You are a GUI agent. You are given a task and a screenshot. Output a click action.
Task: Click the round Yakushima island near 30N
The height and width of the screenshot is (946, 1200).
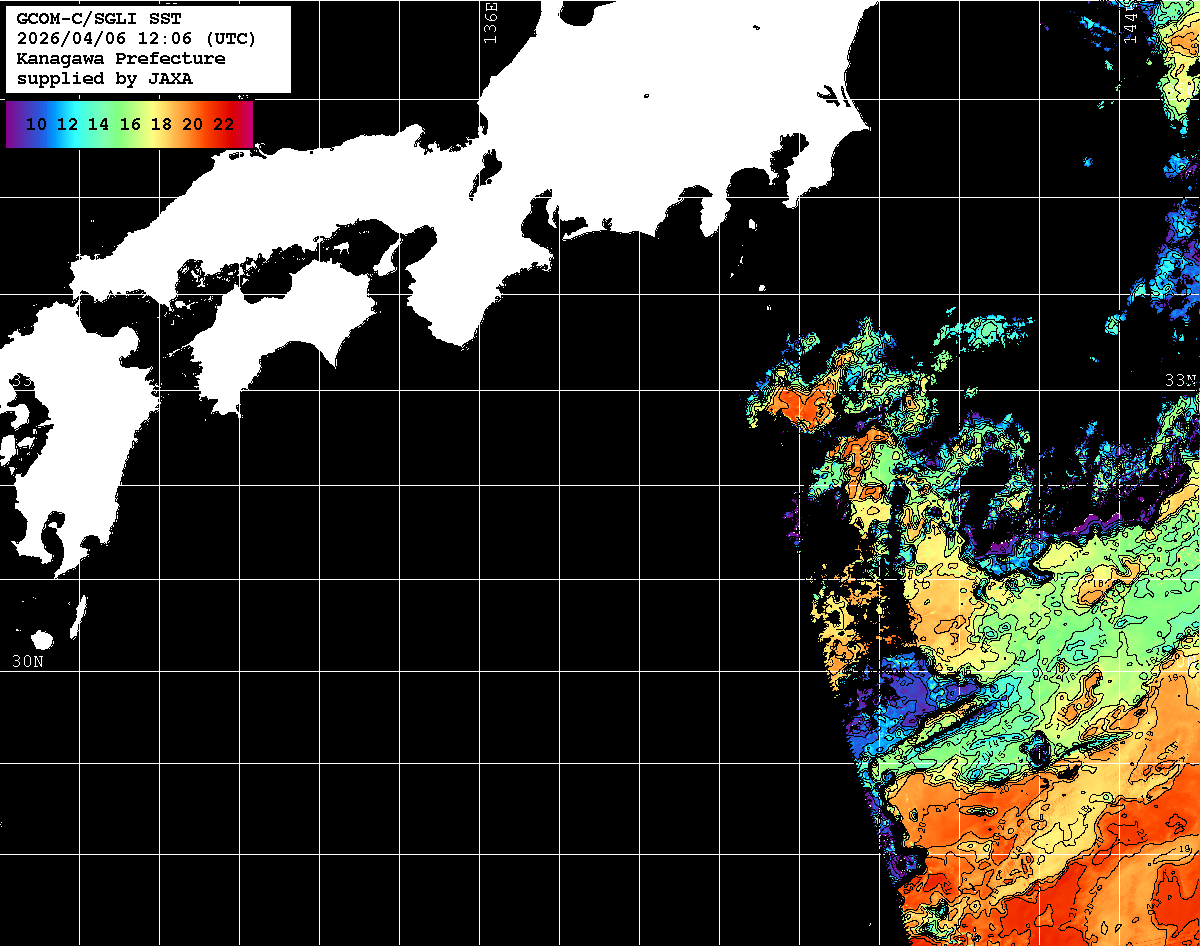pos(42,639)
